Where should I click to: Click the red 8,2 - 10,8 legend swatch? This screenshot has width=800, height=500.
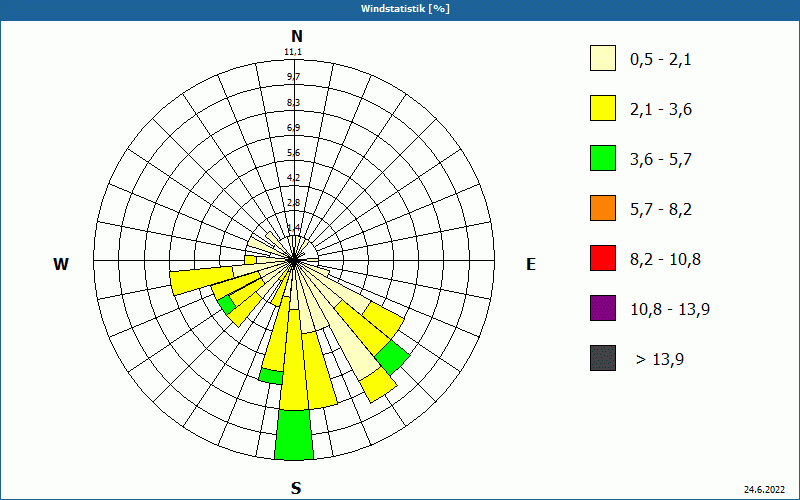[603, 258]
